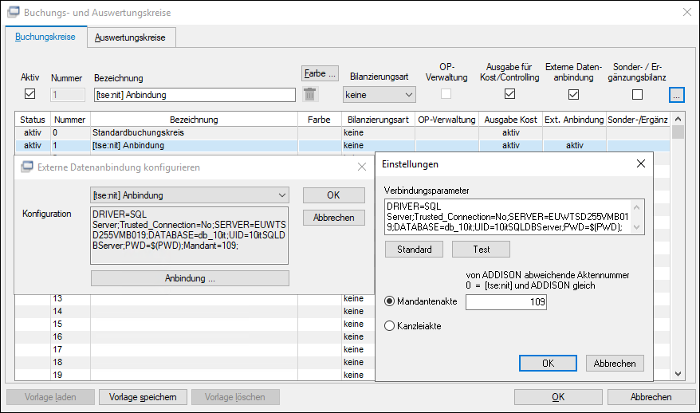Click the Bilanzierungsart column header
The height and width of the screenshot is (413, 700).
coord(378,120)
